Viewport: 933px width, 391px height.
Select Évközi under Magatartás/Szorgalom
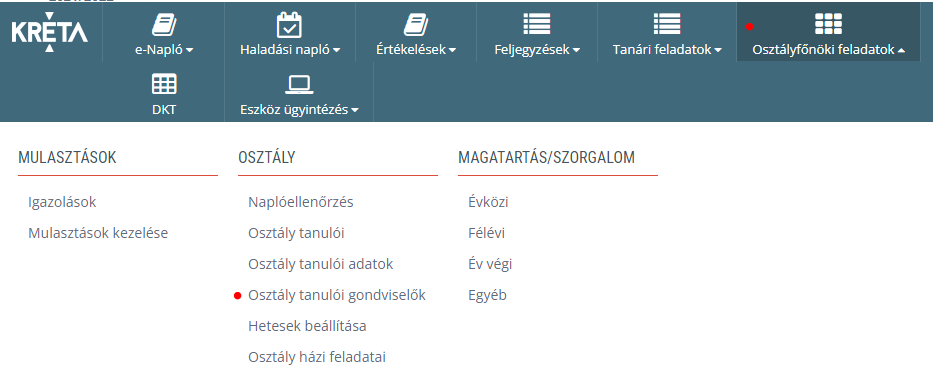(489, 202)
